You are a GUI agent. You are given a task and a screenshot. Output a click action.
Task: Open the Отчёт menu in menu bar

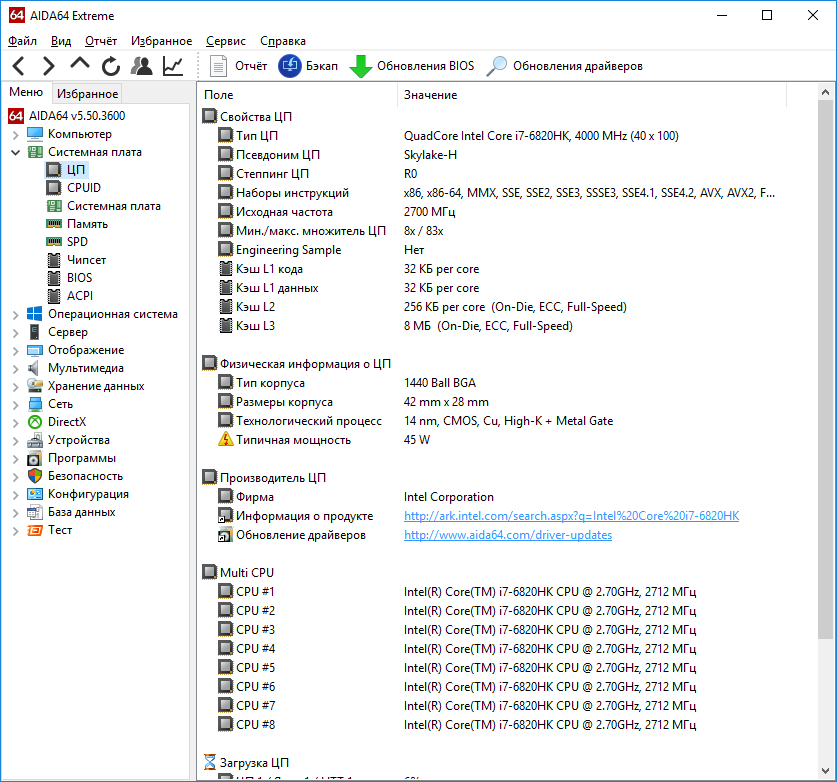point(101,41)
